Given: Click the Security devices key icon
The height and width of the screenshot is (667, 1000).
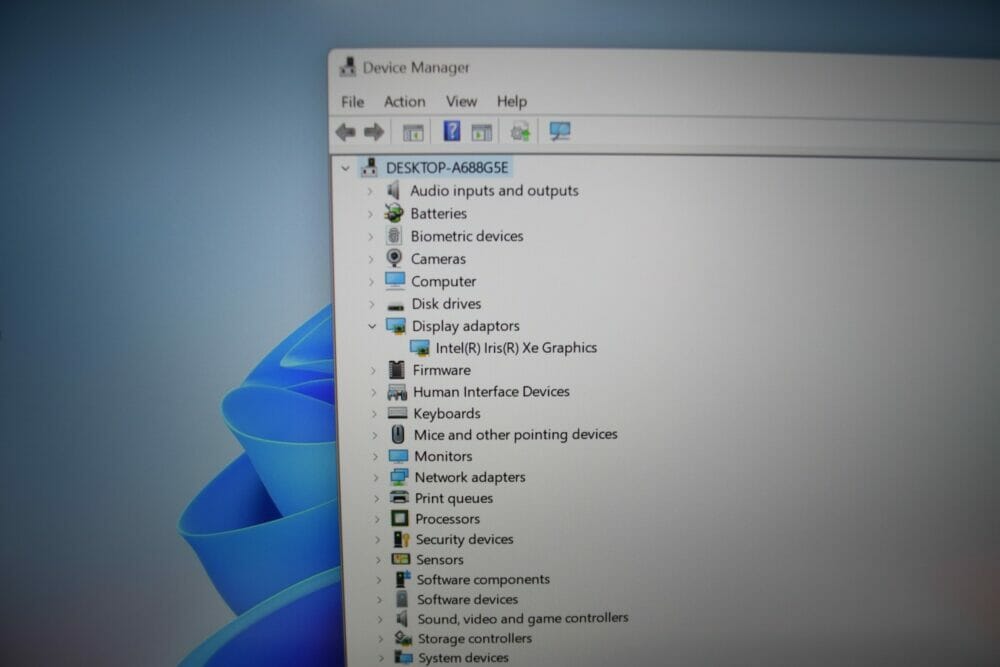Looking at the screenshot, I should point(401,539).
